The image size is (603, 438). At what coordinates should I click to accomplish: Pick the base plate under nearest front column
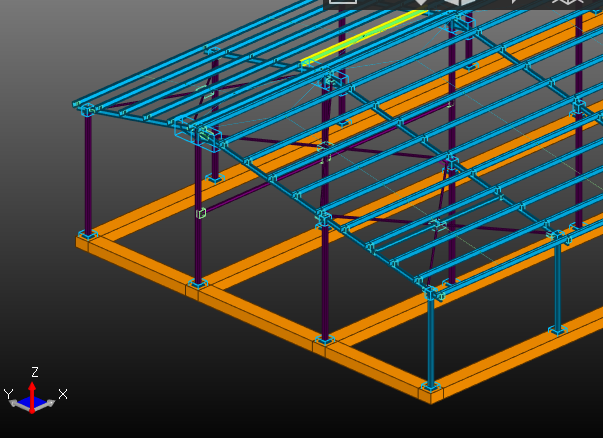(431, 386)
